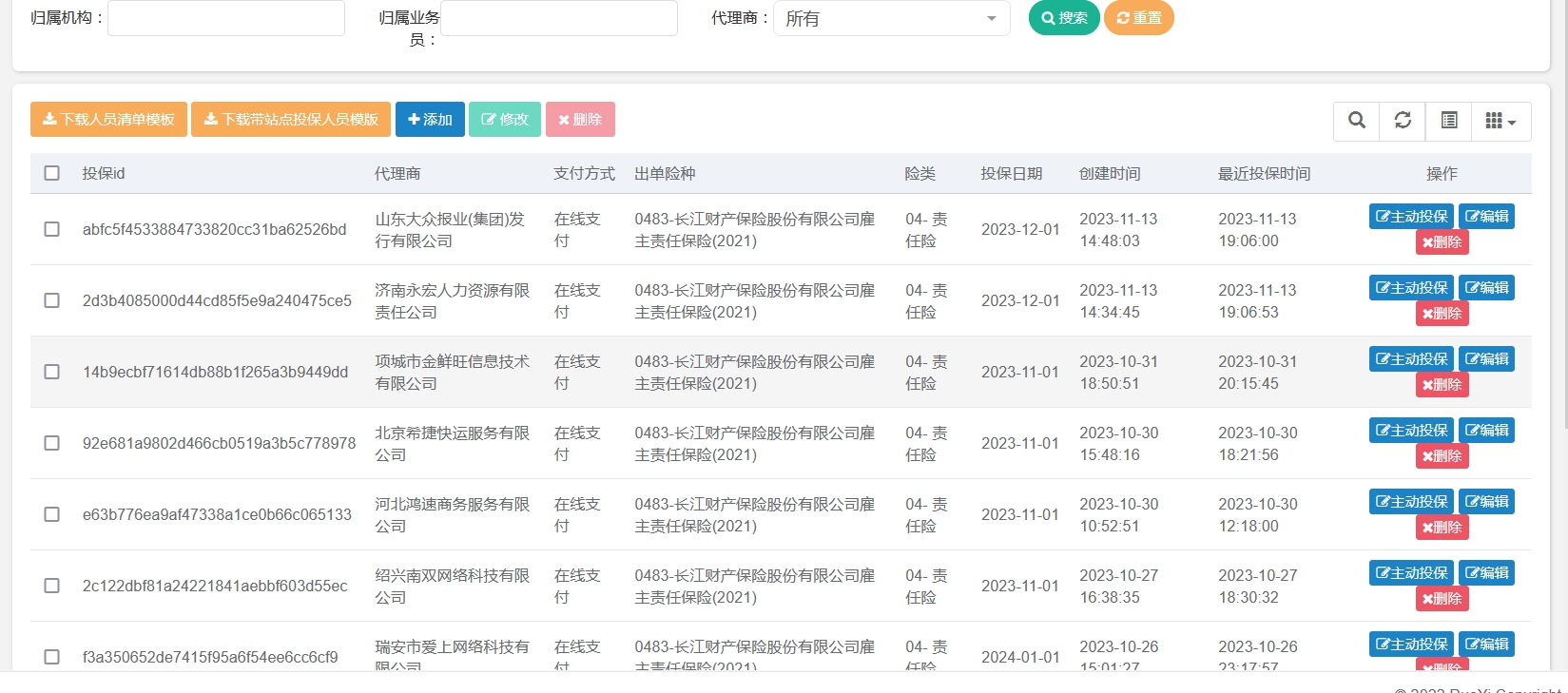Check the row e63b776ea9af47338a1ce0b66c065133
1568x693 pixels.
coord(51,514)
